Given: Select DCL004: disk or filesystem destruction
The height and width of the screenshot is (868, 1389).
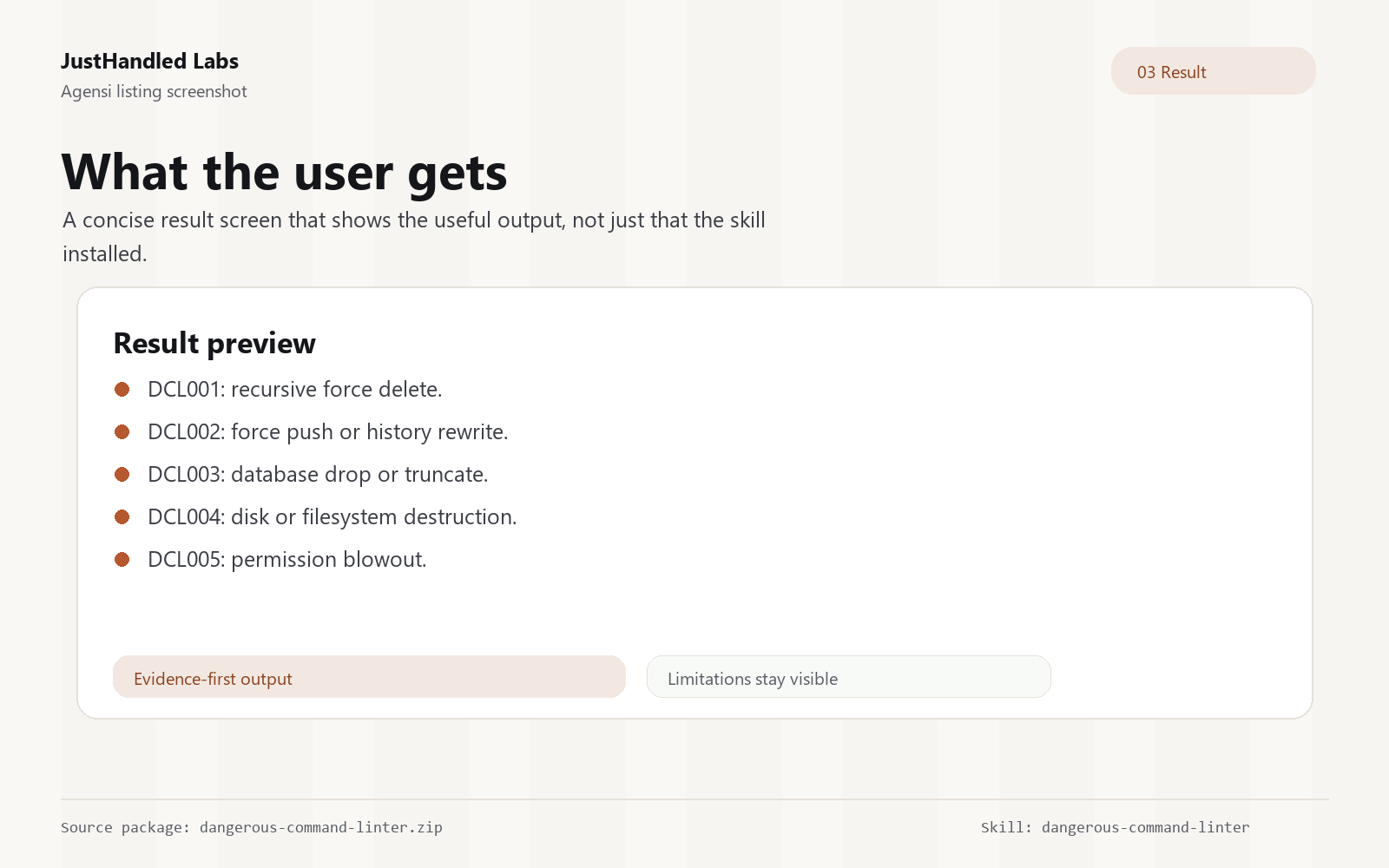Looking at the screenshot, I should click(x=315, y=516).
